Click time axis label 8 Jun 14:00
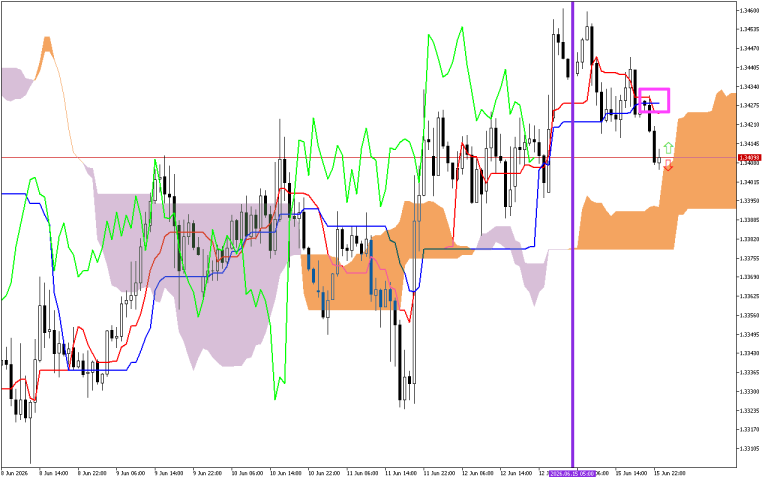Viewport: 768px width, 480px height. pyautogui.click(x=53, y=474)
